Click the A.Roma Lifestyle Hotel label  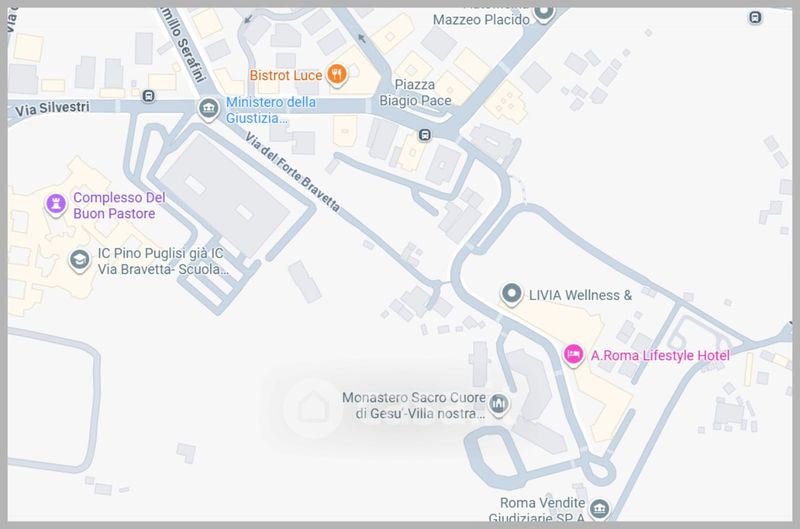pos(660,356)
